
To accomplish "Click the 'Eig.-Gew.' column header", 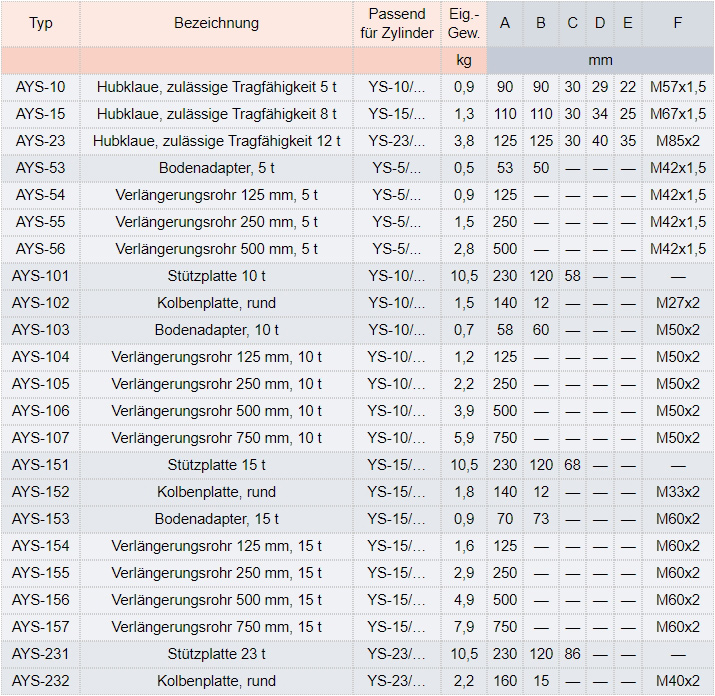I will coord(464,23).
